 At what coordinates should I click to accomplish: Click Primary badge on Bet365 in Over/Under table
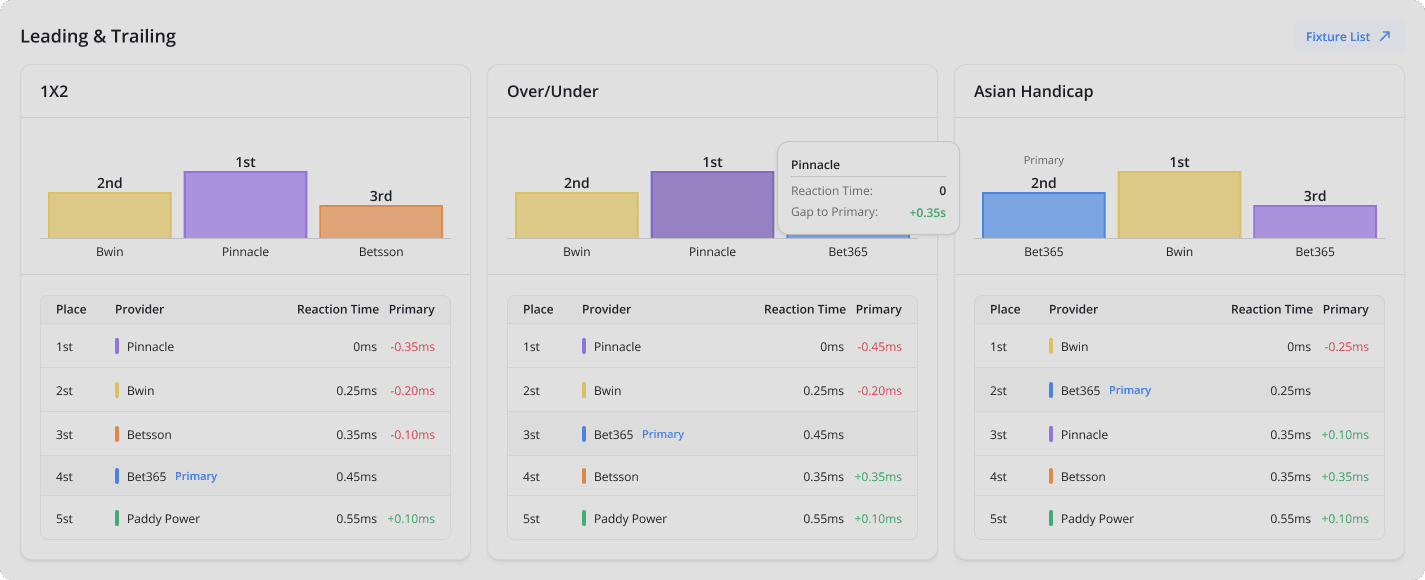(x=663, y=434)
